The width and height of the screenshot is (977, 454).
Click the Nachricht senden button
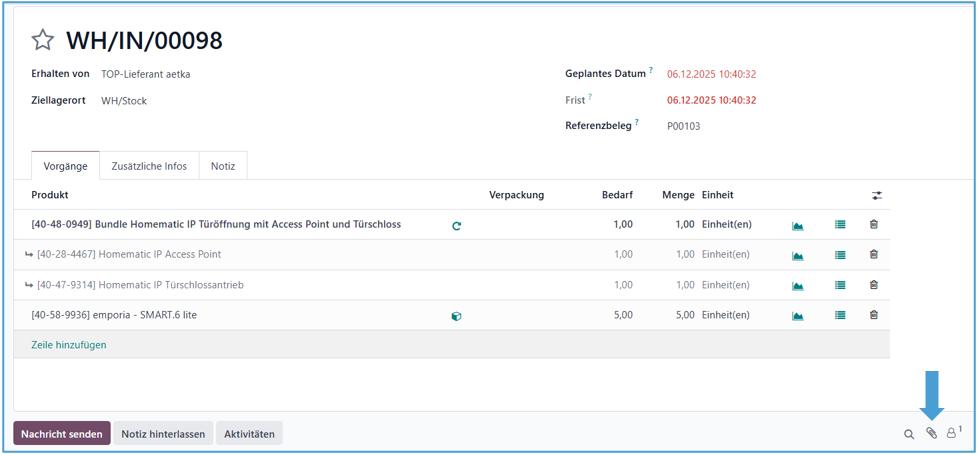[x=61, y=434]
